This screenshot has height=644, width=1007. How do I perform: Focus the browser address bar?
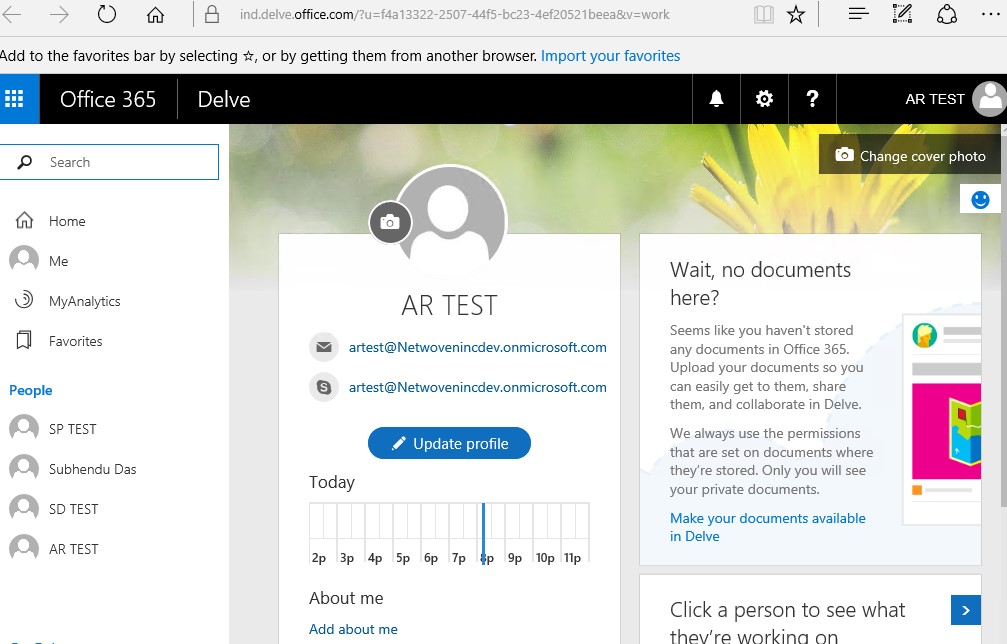(x=454, y=14)
